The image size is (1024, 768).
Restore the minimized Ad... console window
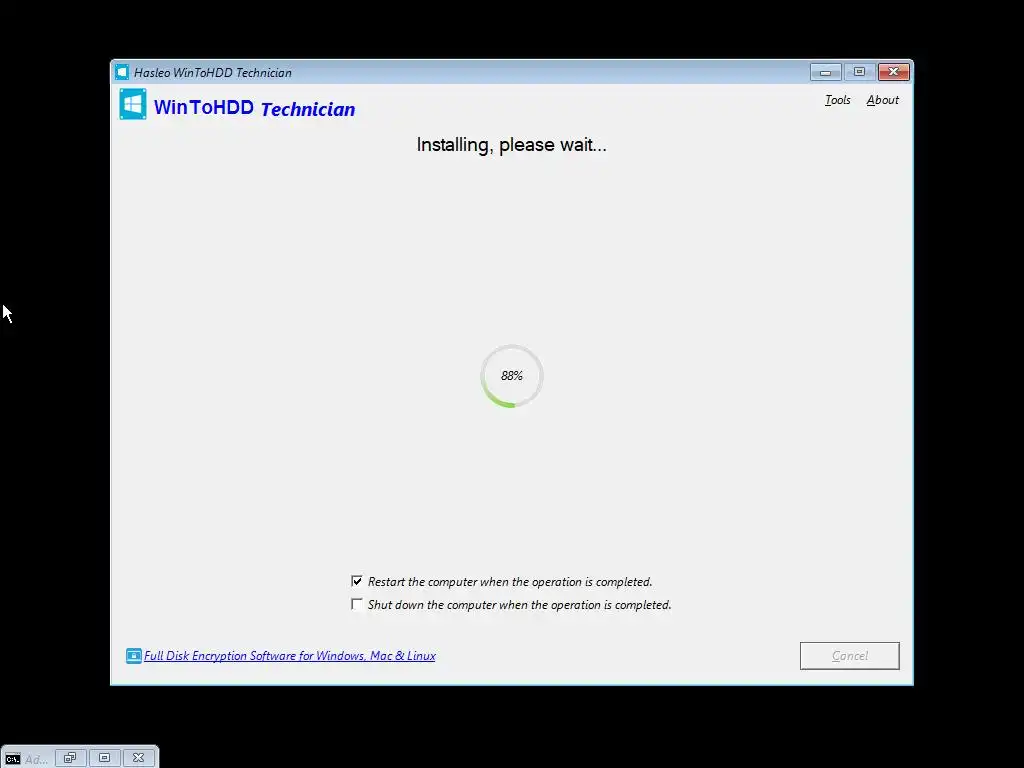pos(71,758)
